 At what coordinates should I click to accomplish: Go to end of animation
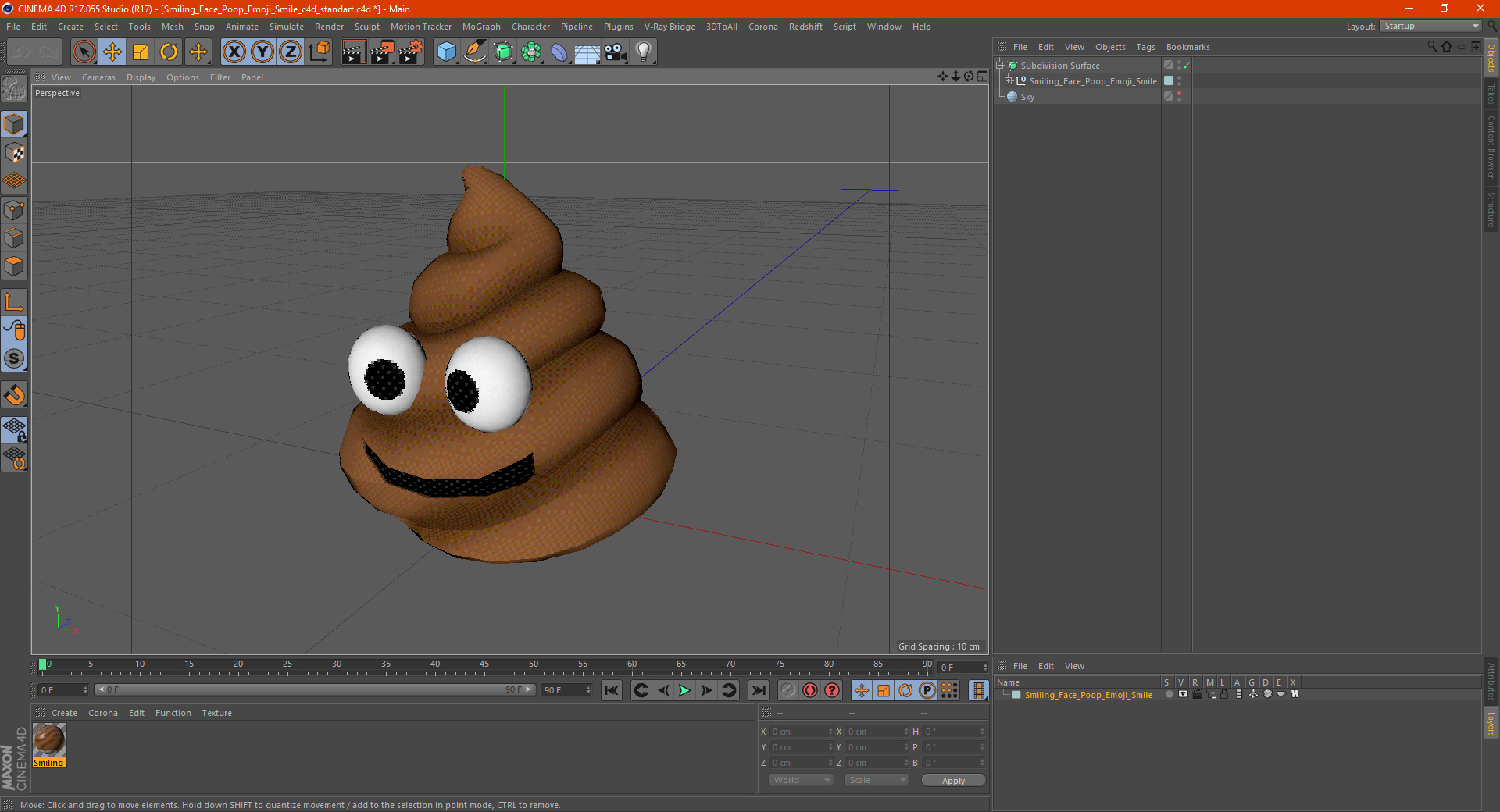pos(758,690)
